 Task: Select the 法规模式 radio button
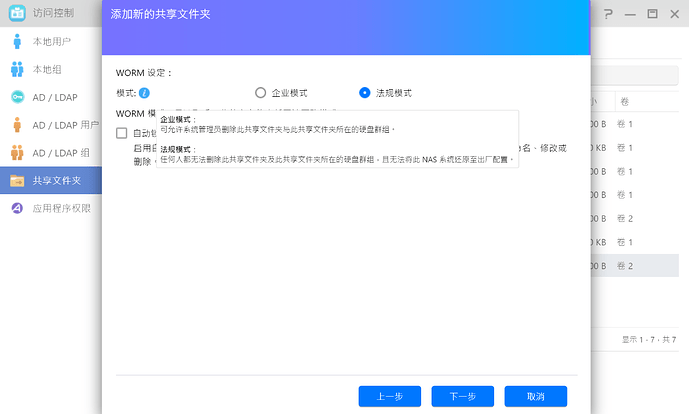pyautogui.click(x=365, y=93)
